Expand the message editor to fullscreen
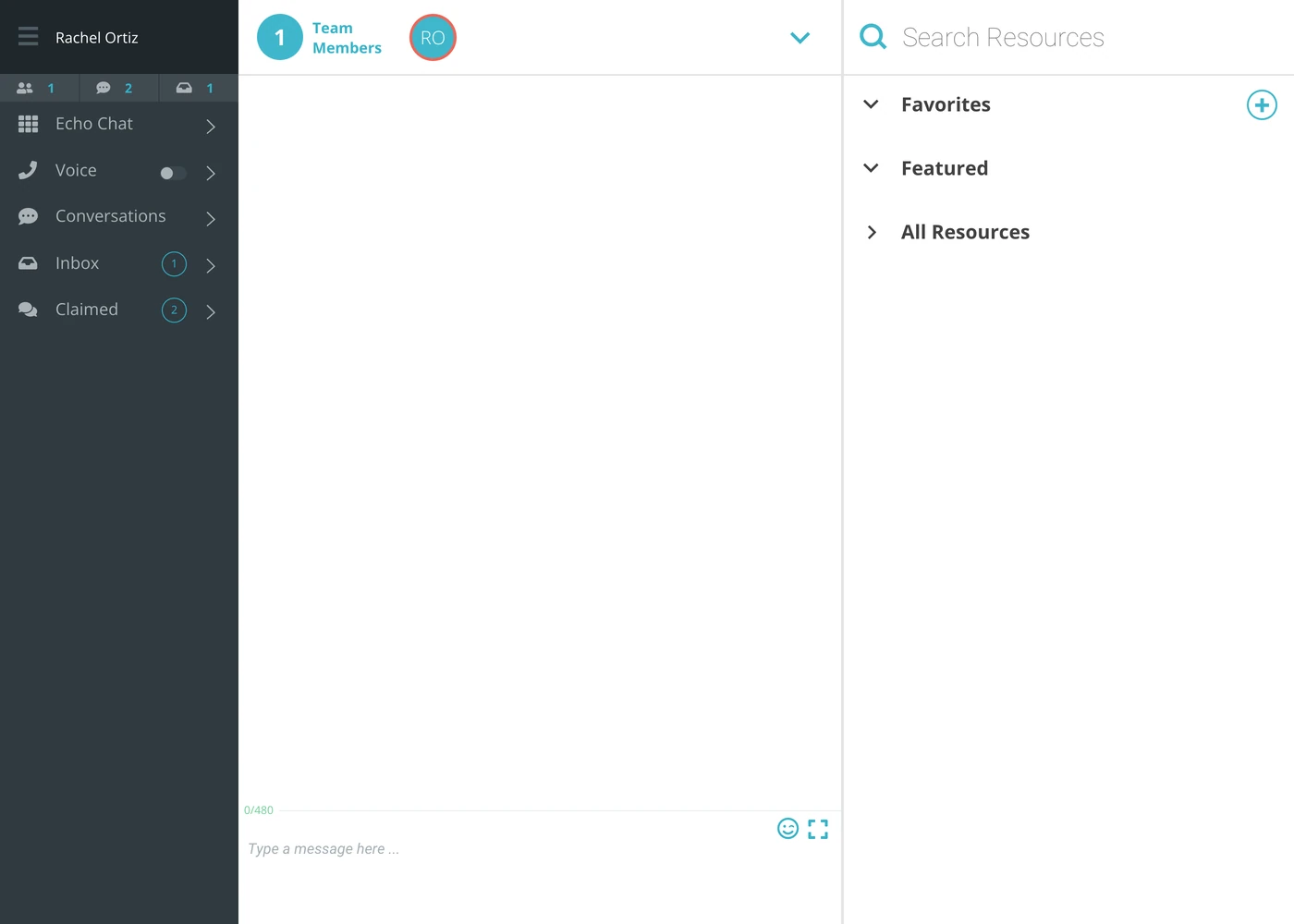This screenshot has height=924, width=1294. point(818,829)
